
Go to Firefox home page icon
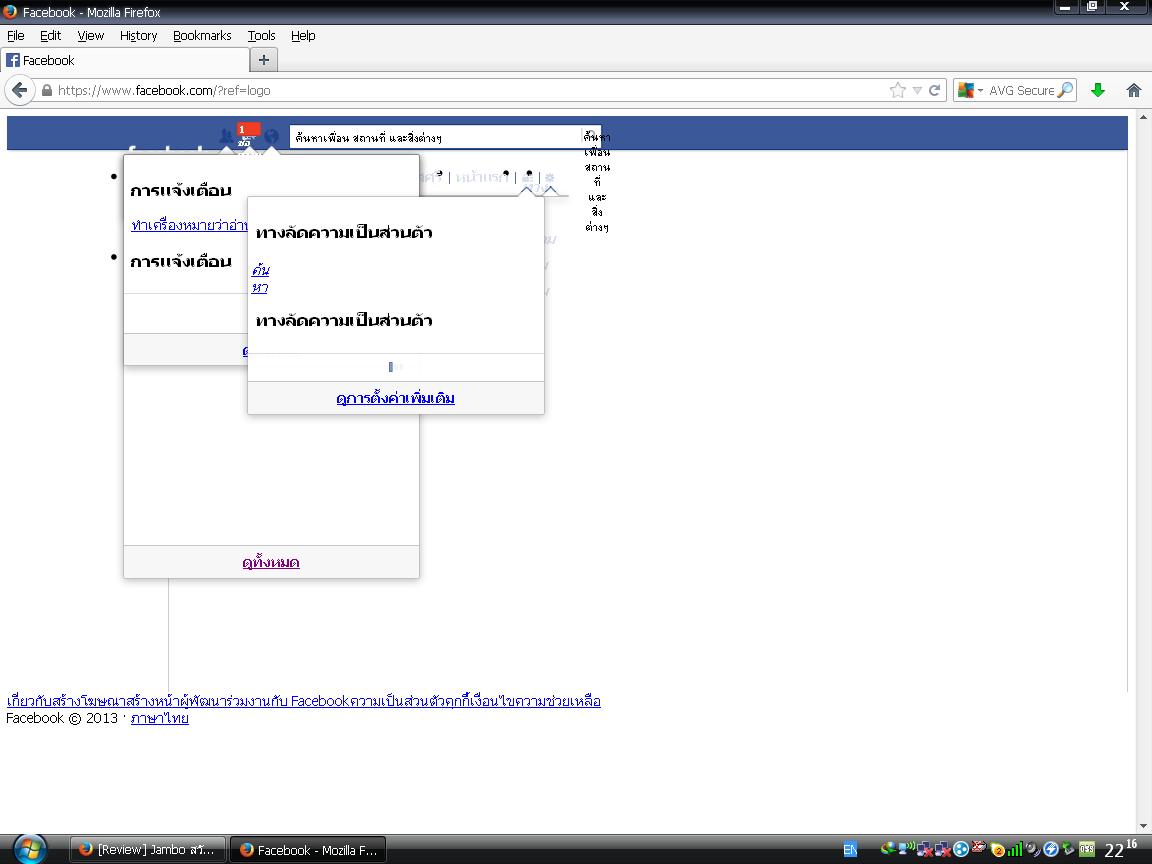(1134, 90)
